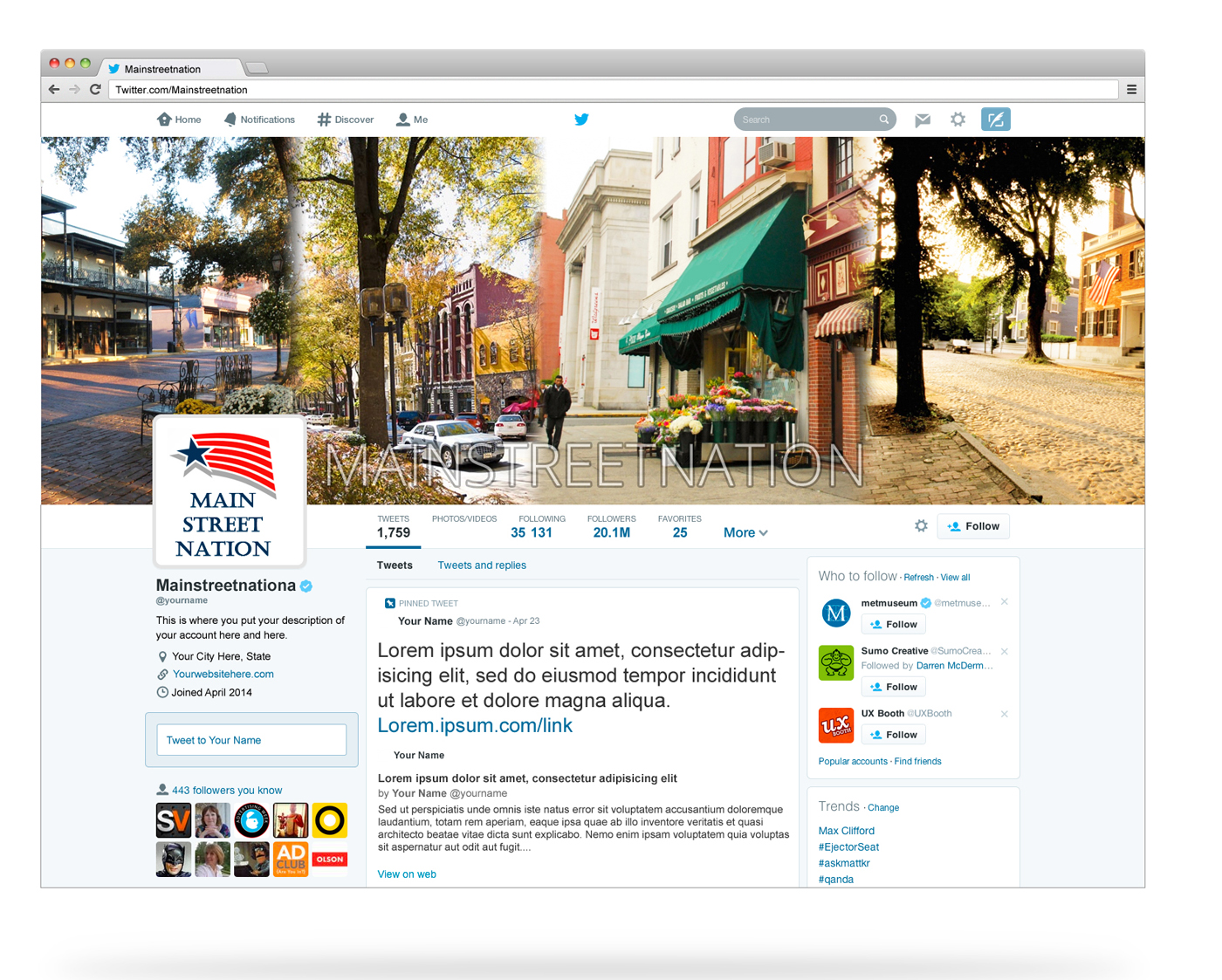Click View all in Who to follow
This screenshot has width=1222, height=980.
pyautogui.click(x=955, y=578)
